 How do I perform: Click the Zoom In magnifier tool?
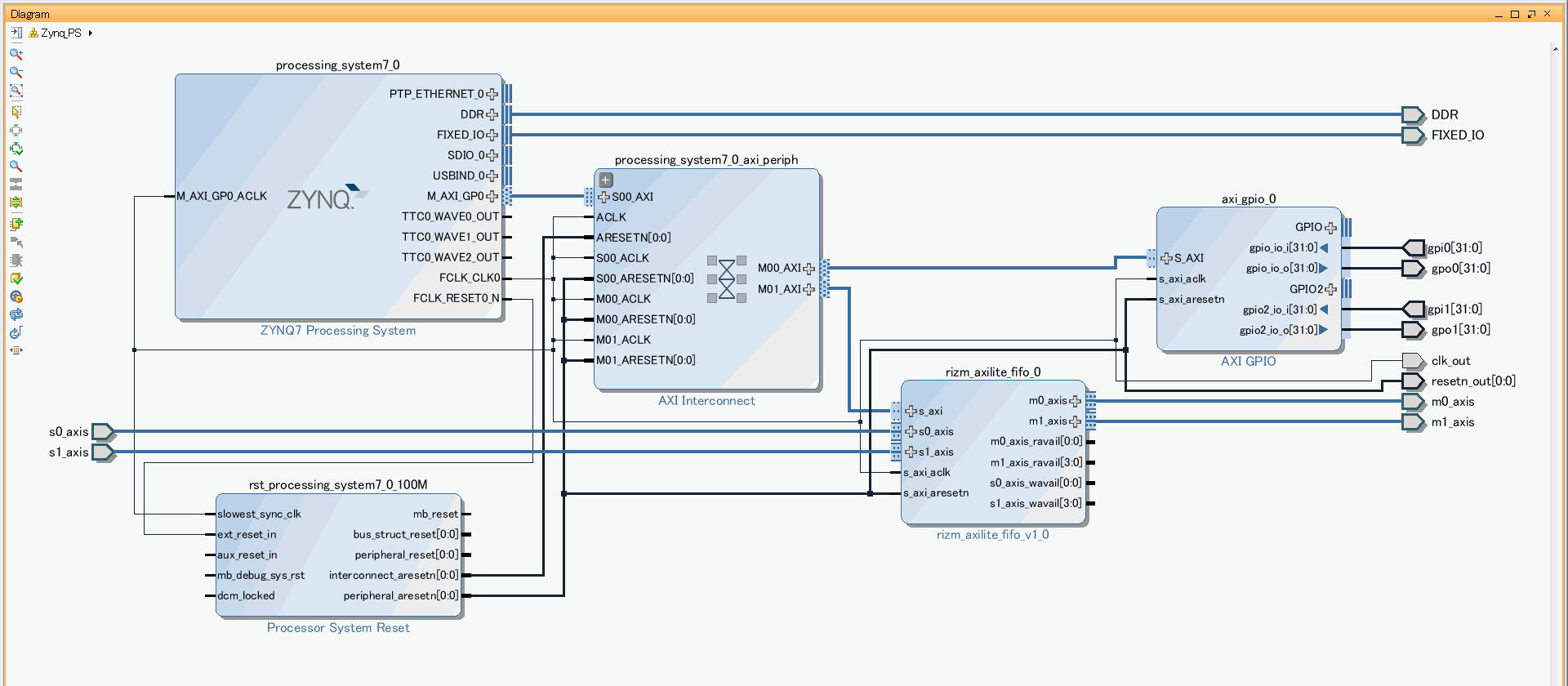click(16, 55)
